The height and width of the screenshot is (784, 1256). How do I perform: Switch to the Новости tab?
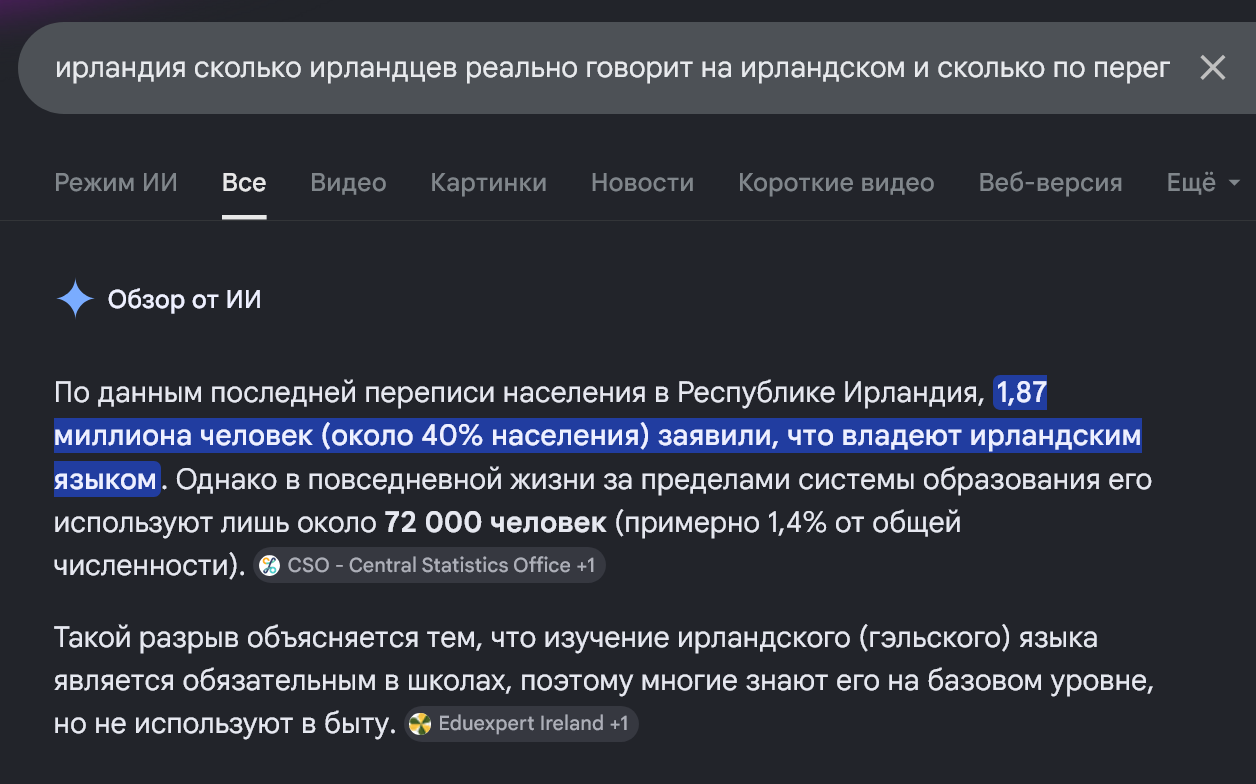point(642,183)
